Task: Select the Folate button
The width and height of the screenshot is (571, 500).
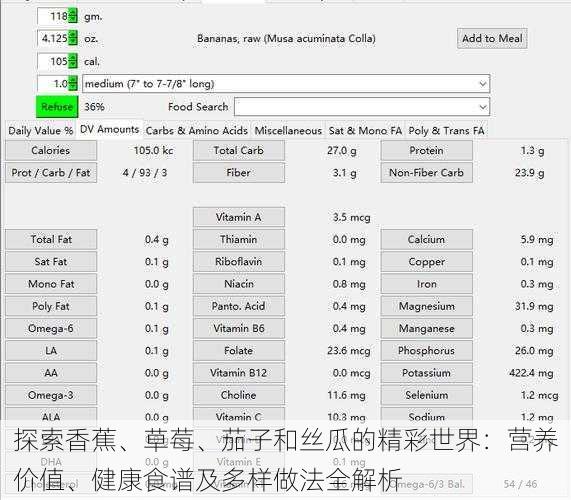Action: pos(239,351)
